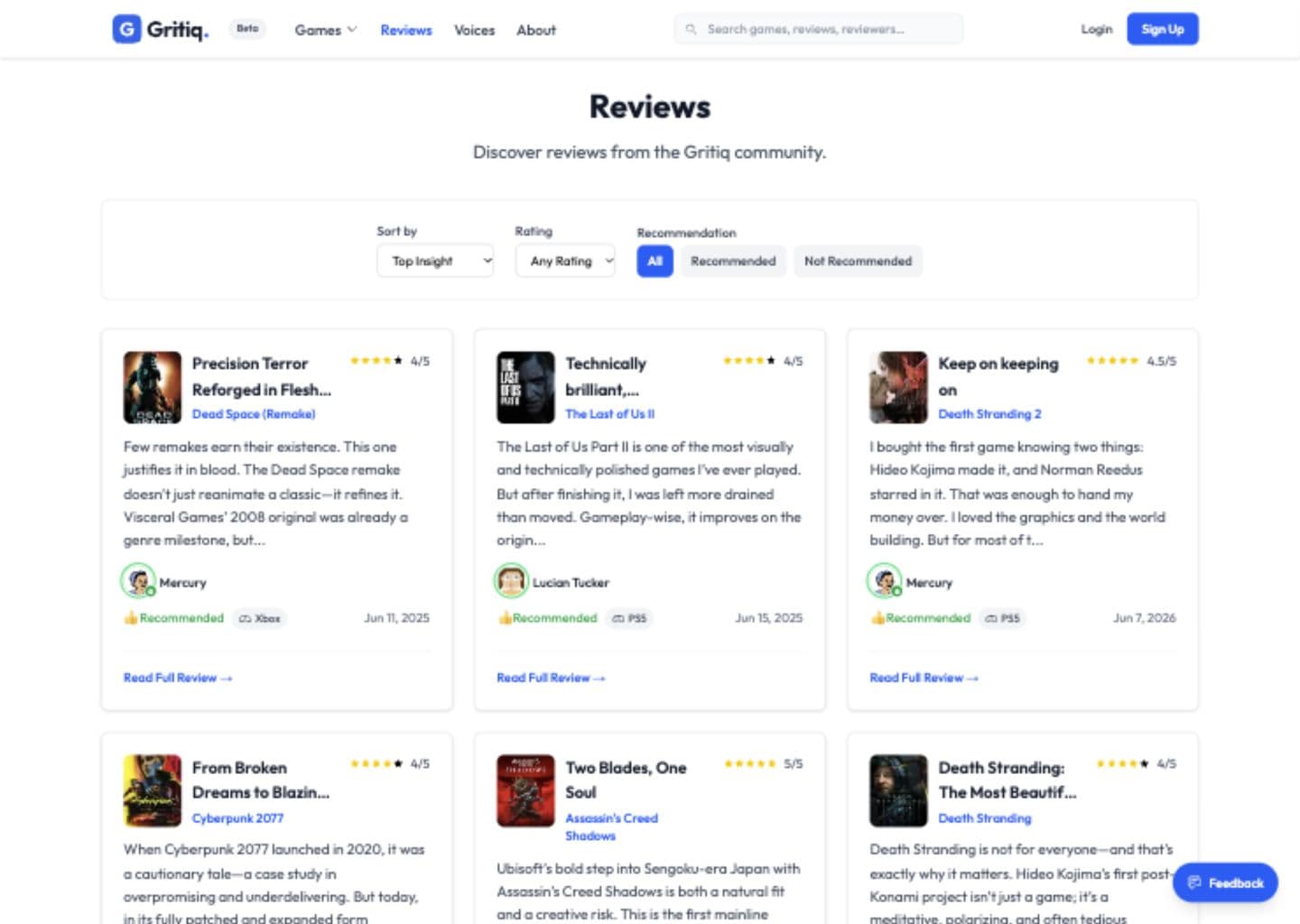Read full review of Precision Terror
The width and height of the screenshot is (1300, 924).
point(178,678)
